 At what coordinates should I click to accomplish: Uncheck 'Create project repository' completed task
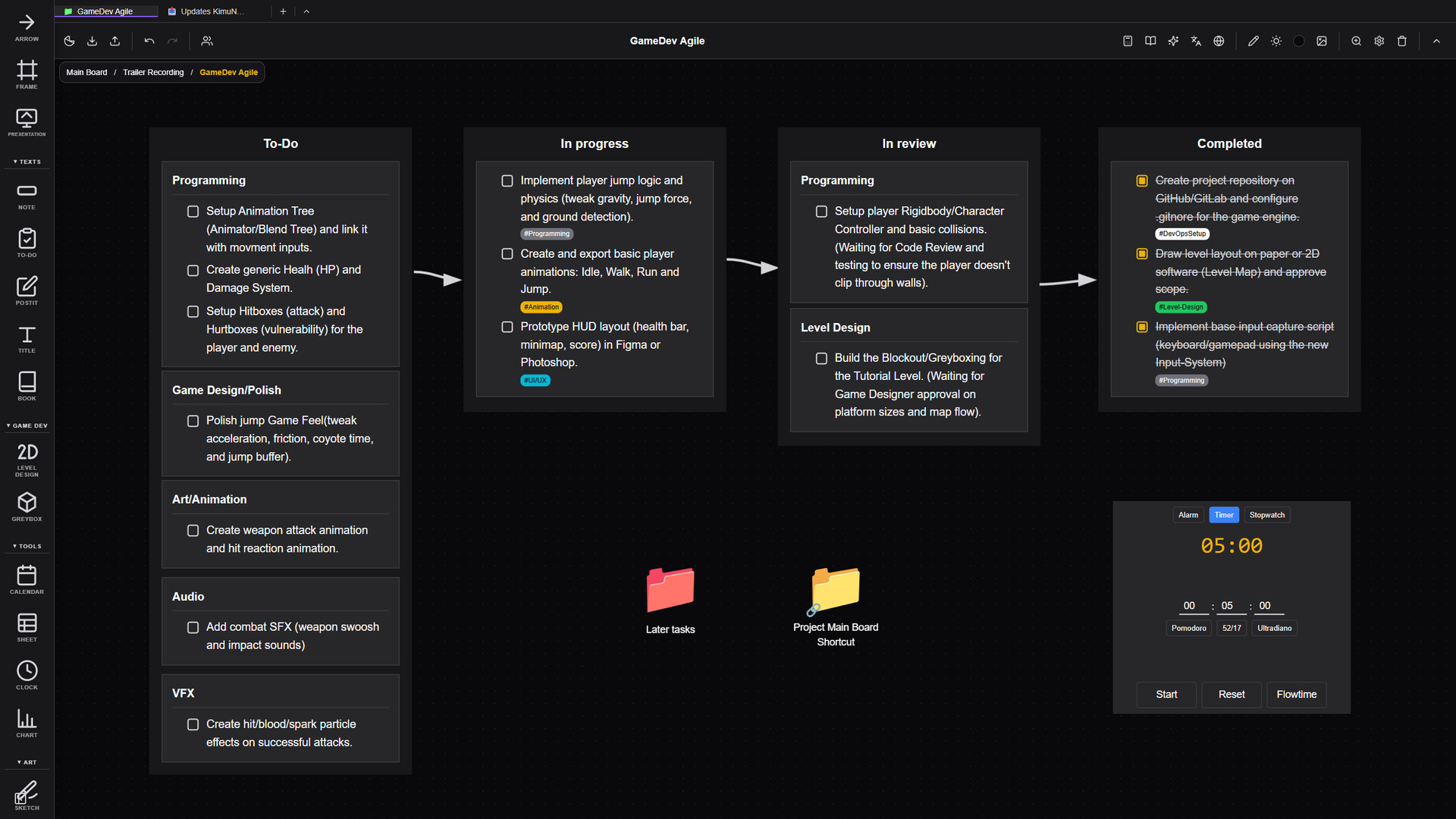point(1142,180)
